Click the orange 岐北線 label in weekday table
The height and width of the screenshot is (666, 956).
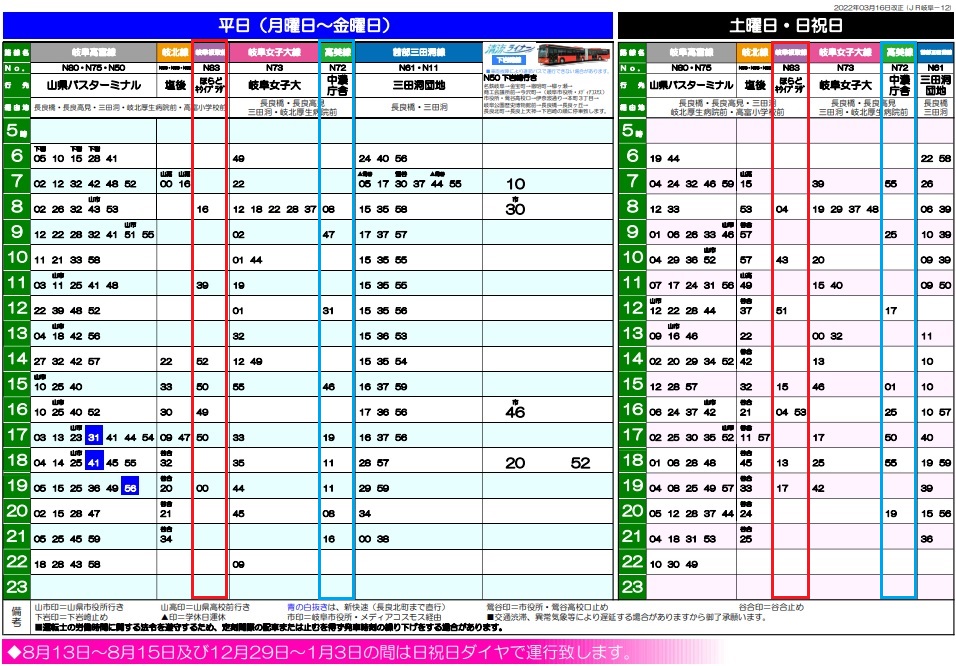[x=173, y=50]
